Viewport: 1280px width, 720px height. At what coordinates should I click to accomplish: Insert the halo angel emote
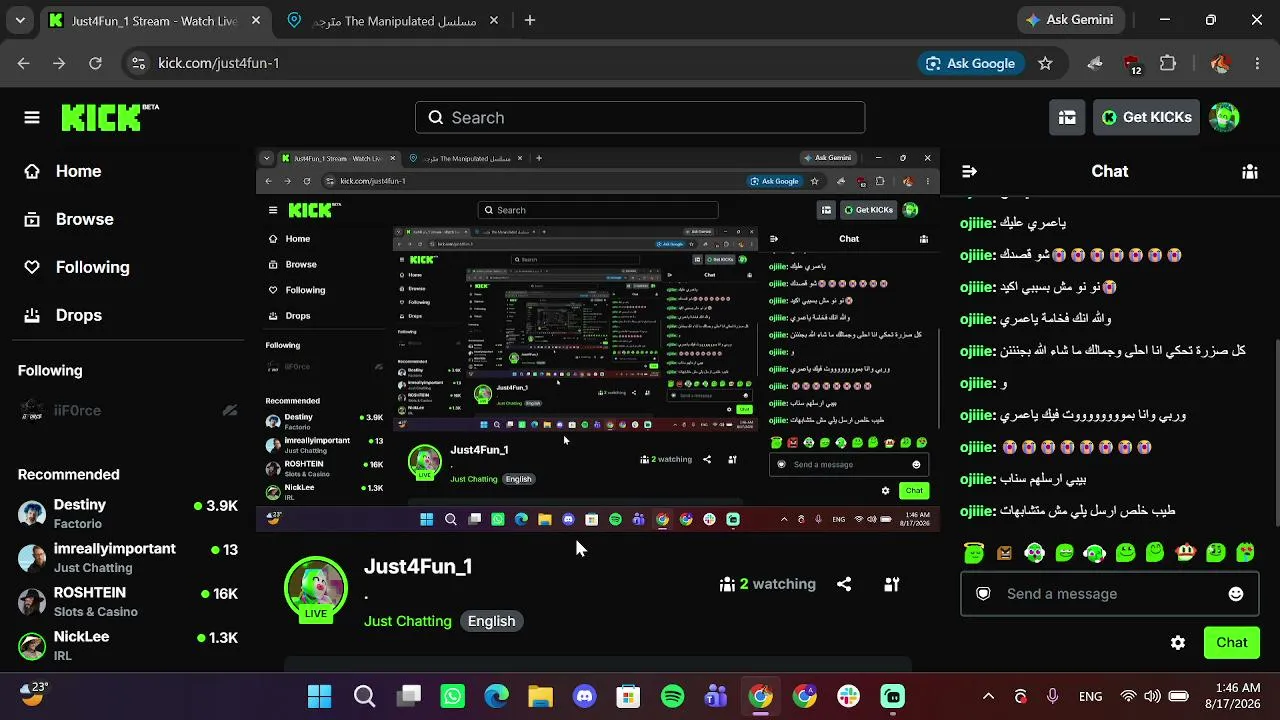(x=974, y=552)
